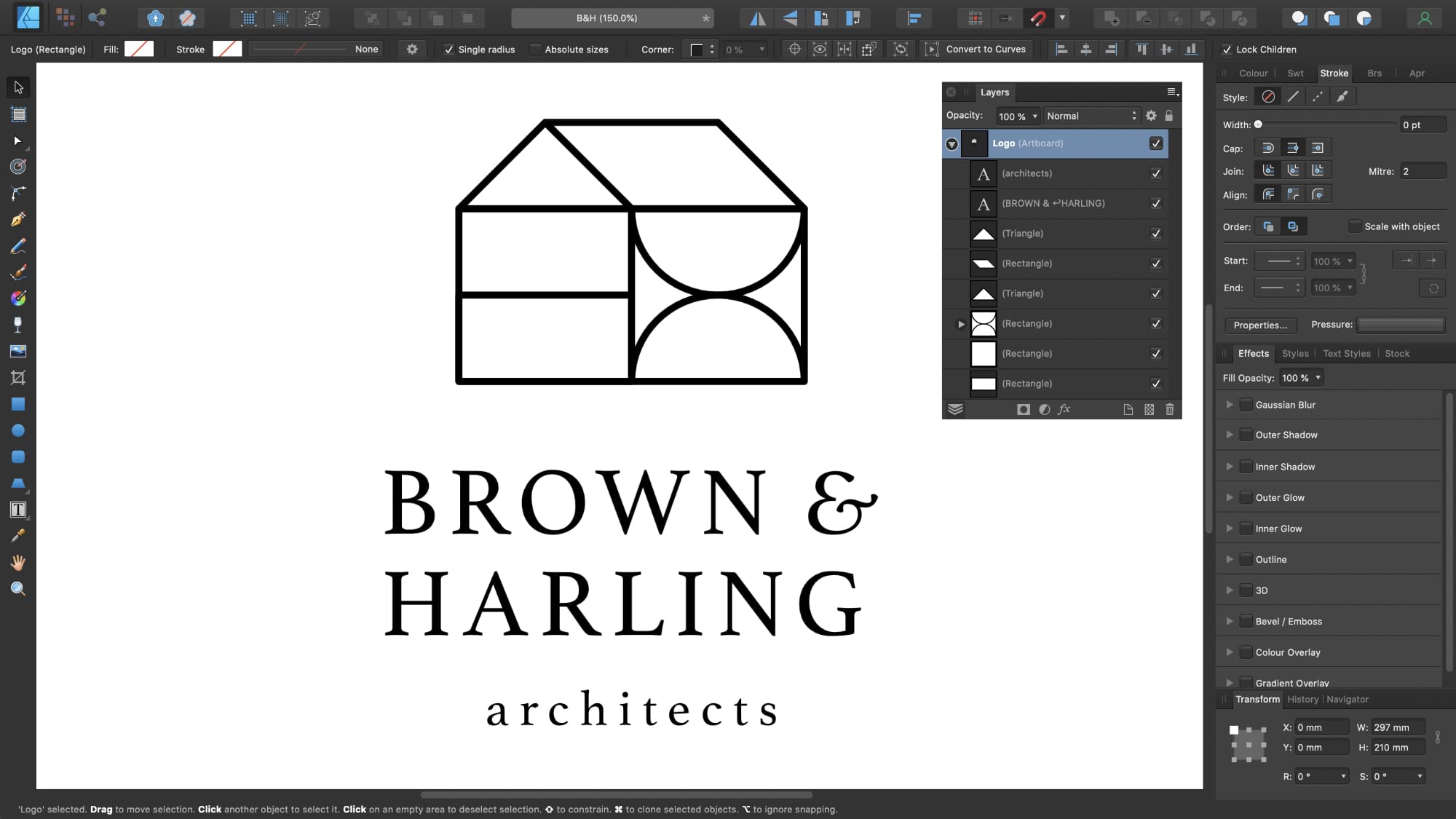Select the Text tool in toolbar
1456x819 pixels.
(x=18, y=510)
